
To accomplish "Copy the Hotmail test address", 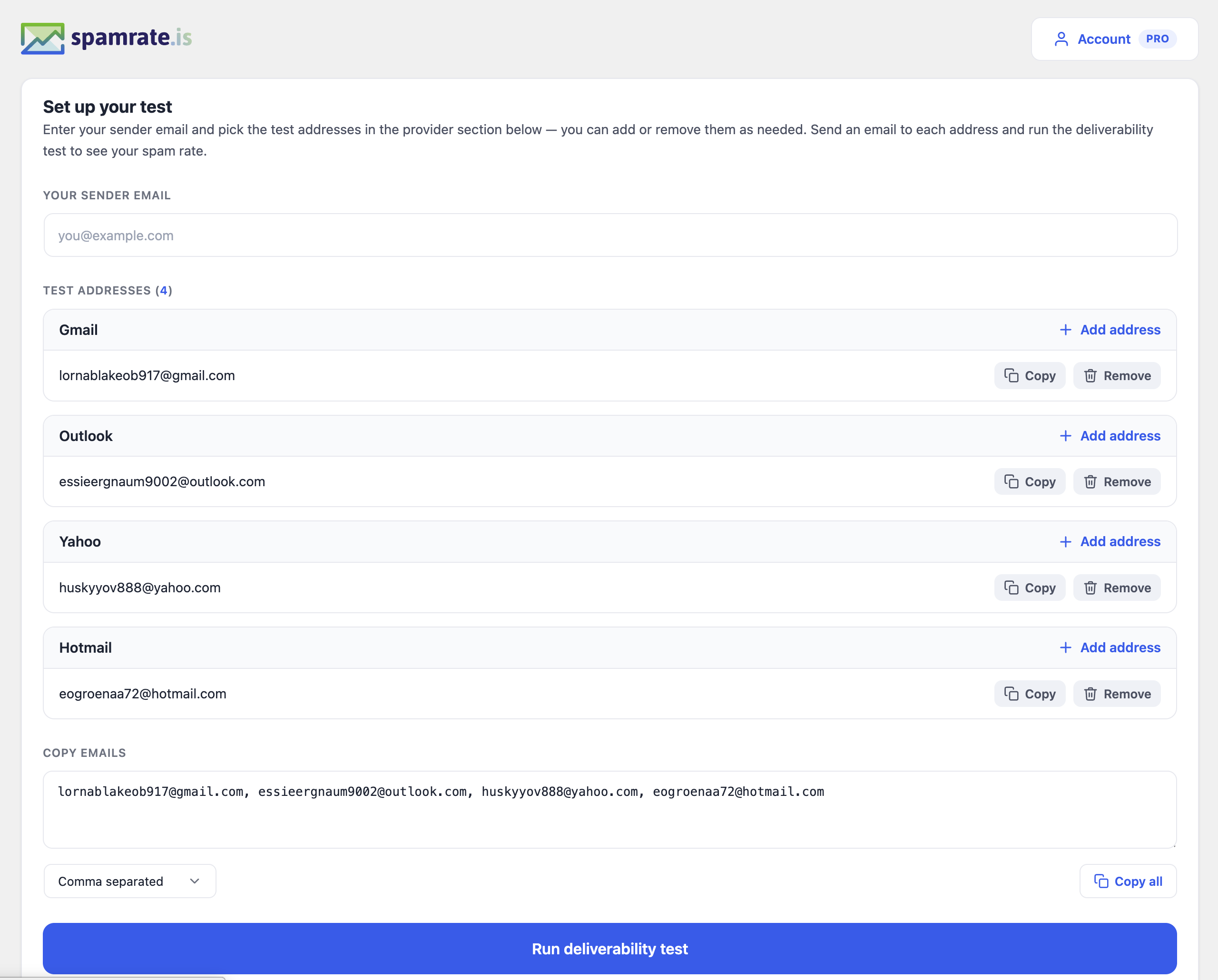I will [1030, 694].
